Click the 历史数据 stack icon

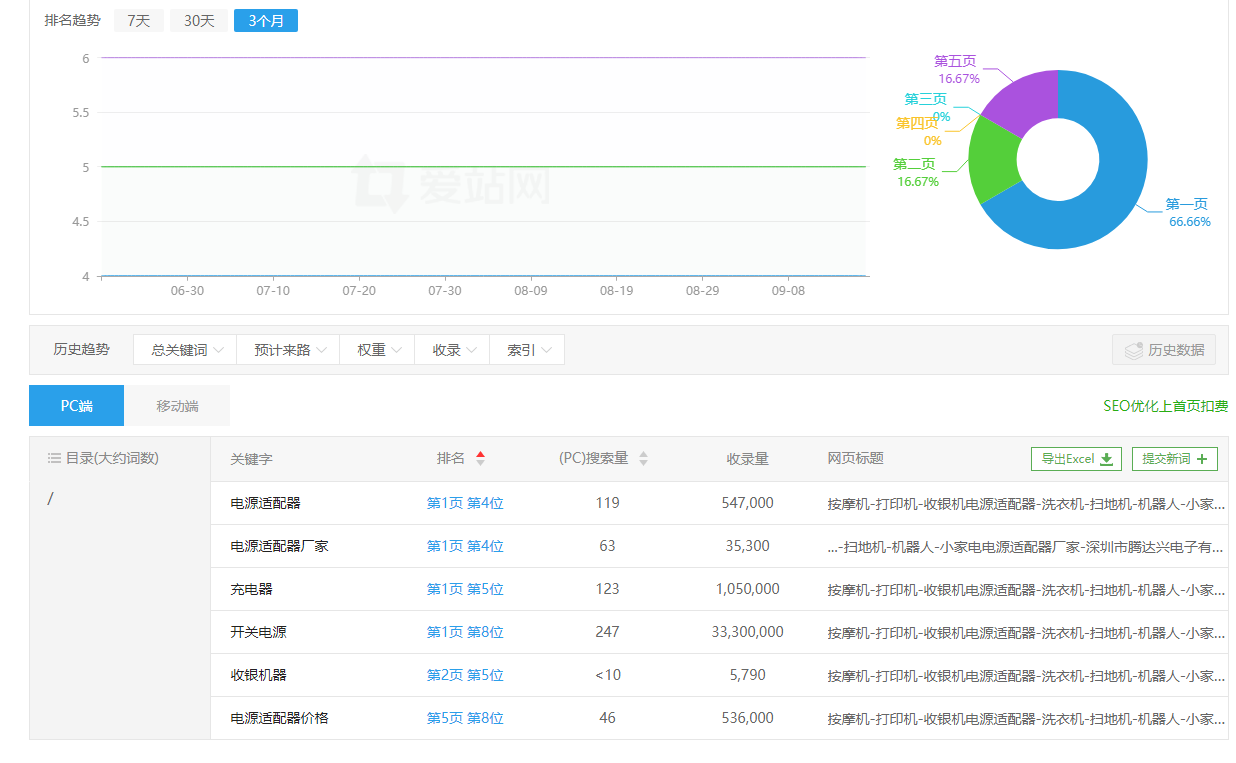tap(1133, 350)
